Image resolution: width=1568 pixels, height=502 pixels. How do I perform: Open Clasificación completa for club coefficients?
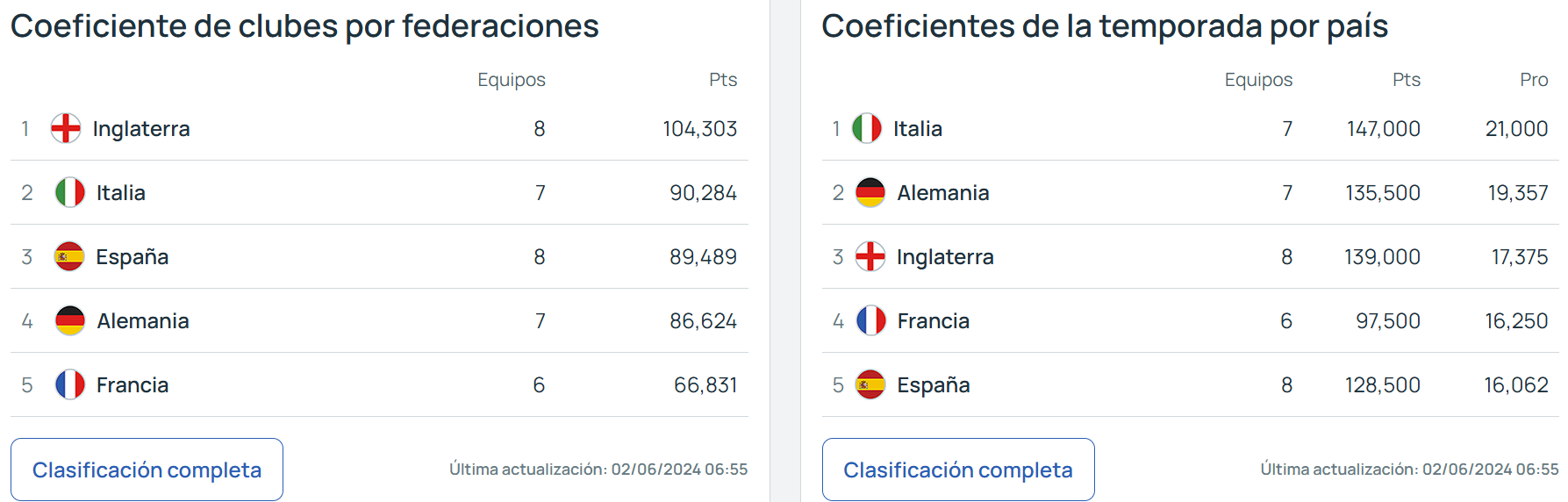coord(147,470)
